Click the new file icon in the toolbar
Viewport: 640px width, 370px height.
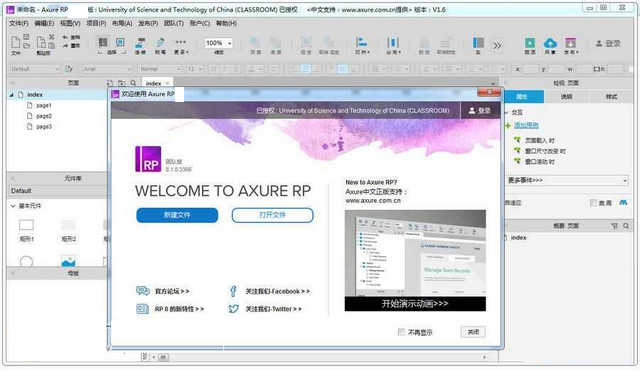[16, 42]
